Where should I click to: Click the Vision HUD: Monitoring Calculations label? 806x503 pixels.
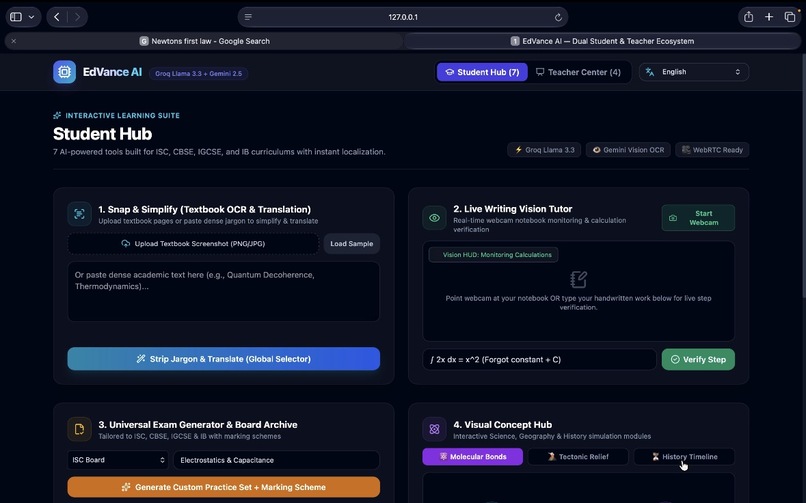point(493,255)
